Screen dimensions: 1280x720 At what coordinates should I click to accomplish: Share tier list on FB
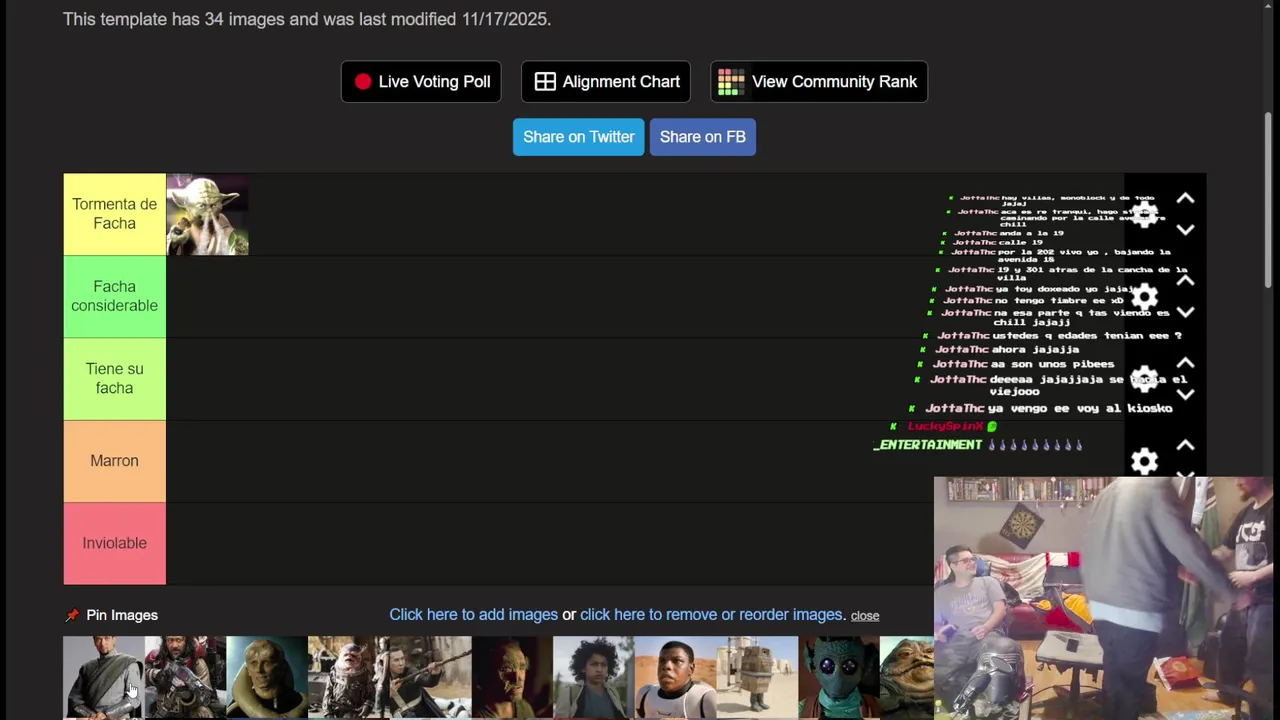[x=703, y=137]
